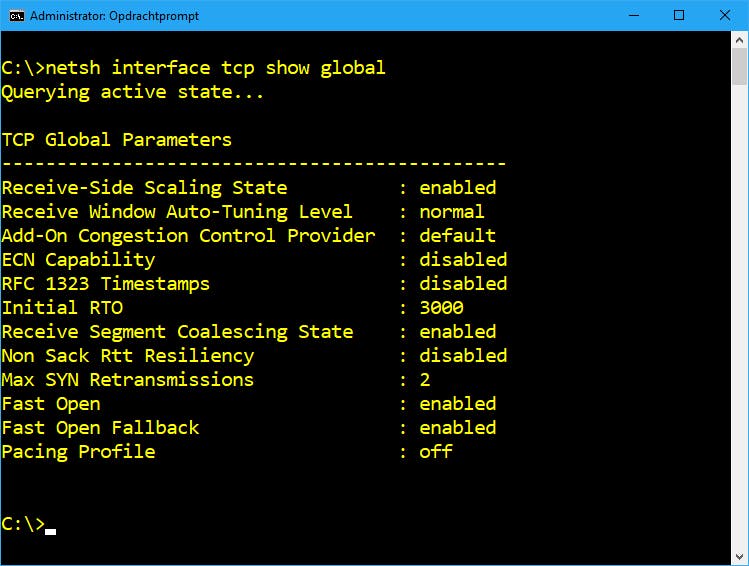Click the Initial RTO value 3000
The width and height of the screenshot is (749, 566).
tap(441, 308)
